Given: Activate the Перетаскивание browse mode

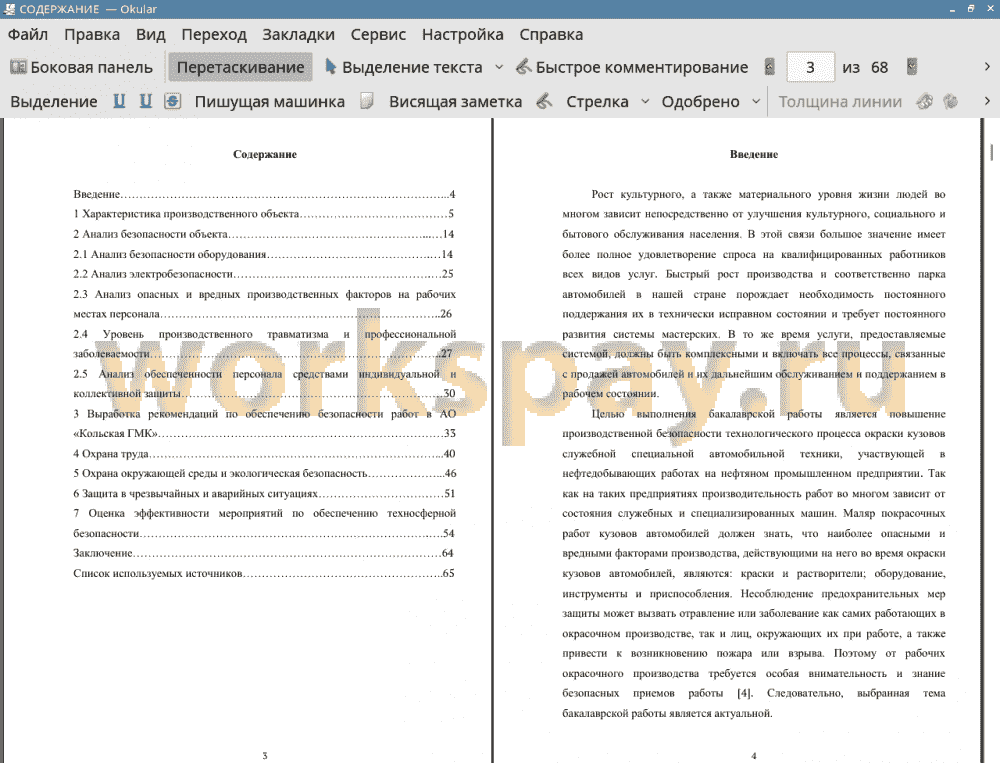Looking at the screenshot, I should coord(240,67).
